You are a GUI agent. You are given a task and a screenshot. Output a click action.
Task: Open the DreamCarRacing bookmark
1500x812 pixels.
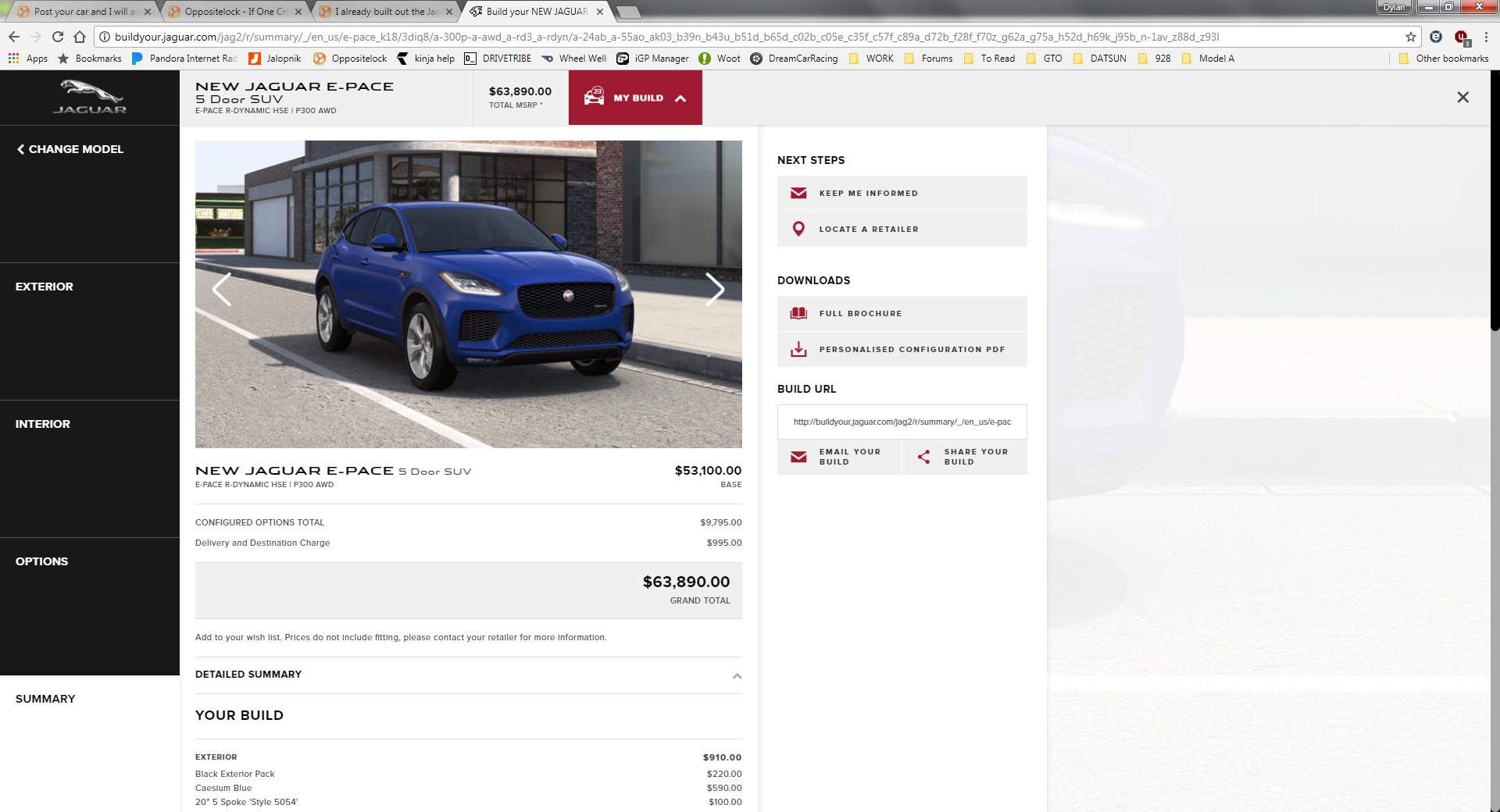794,59
